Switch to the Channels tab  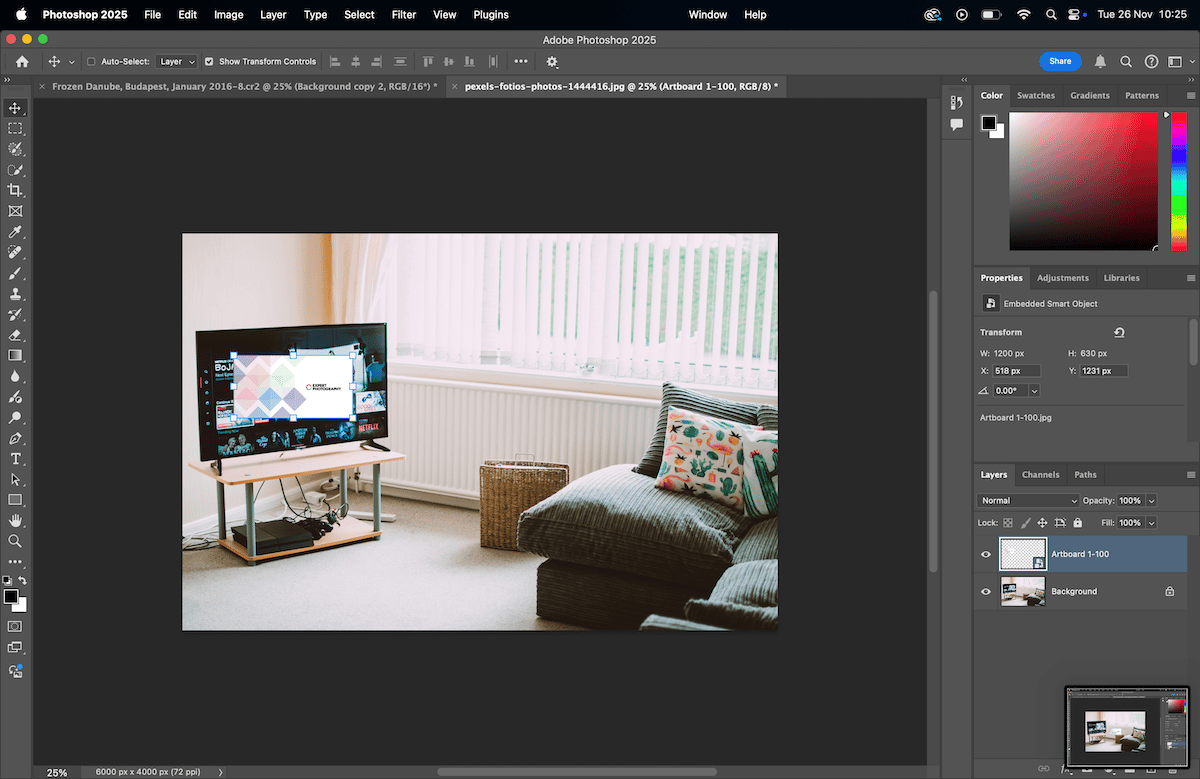(1040, 474)
